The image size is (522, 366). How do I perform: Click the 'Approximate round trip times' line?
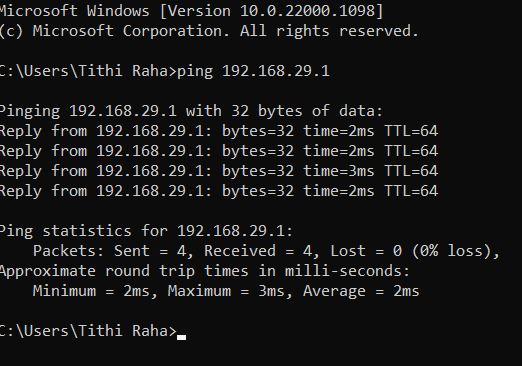coord(204,271)
